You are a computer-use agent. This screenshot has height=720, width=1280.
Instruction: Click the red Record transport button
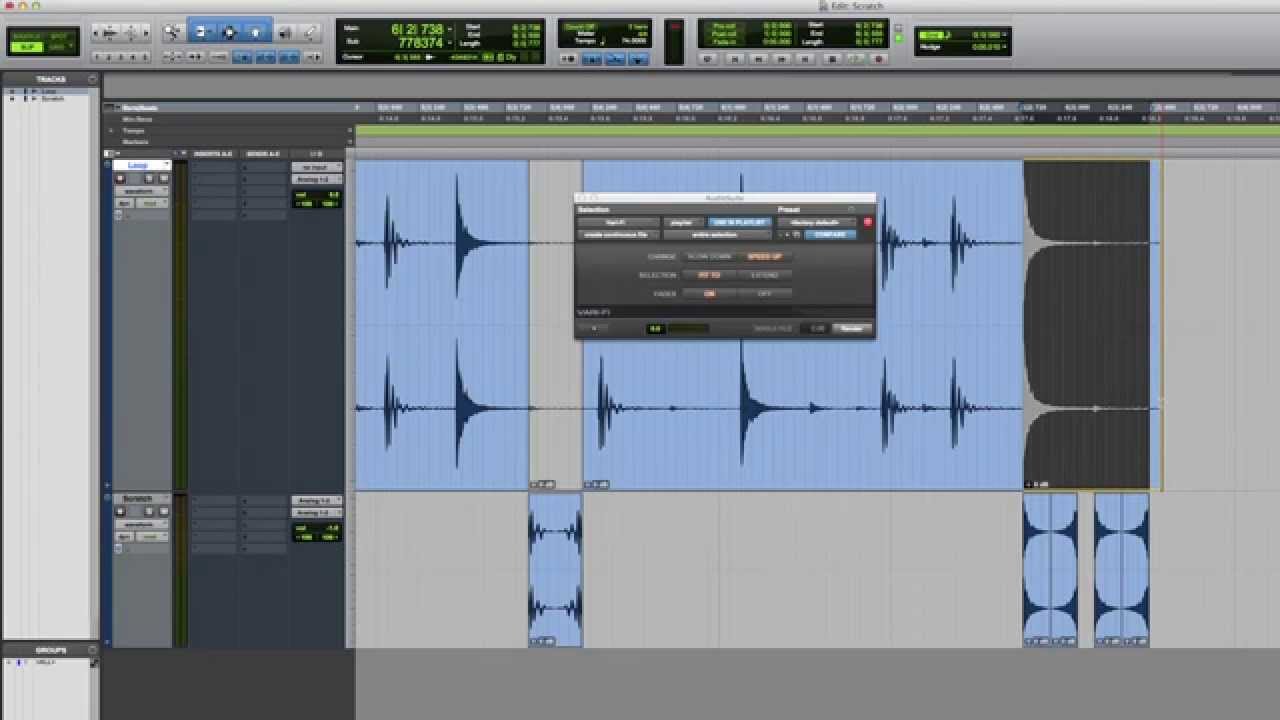(879, 59)
